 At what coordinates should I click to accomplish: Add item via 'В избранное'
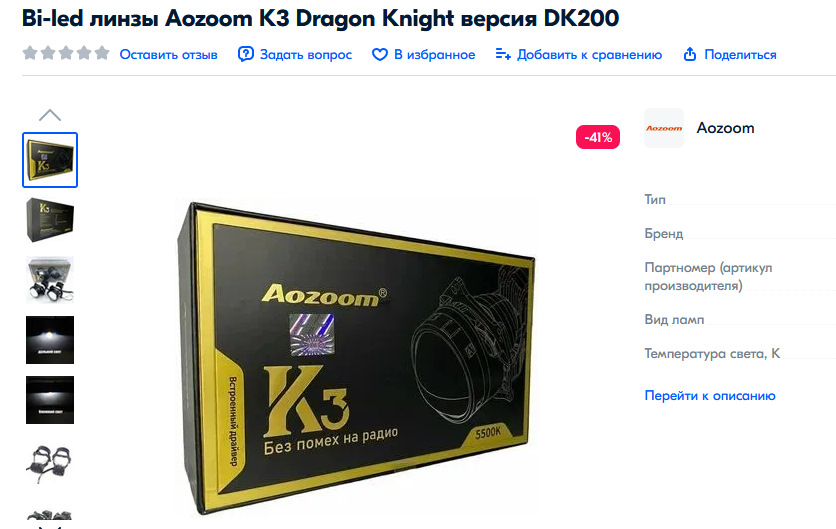(x=435, y=54)
